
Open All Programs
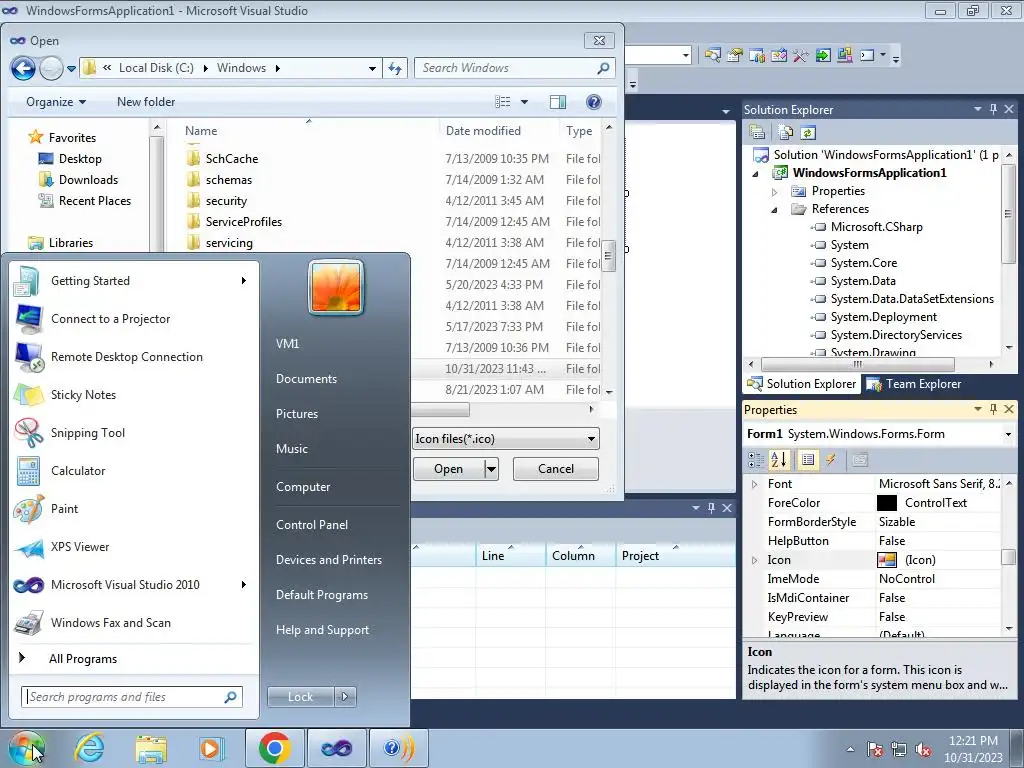(x=83, y=659)
